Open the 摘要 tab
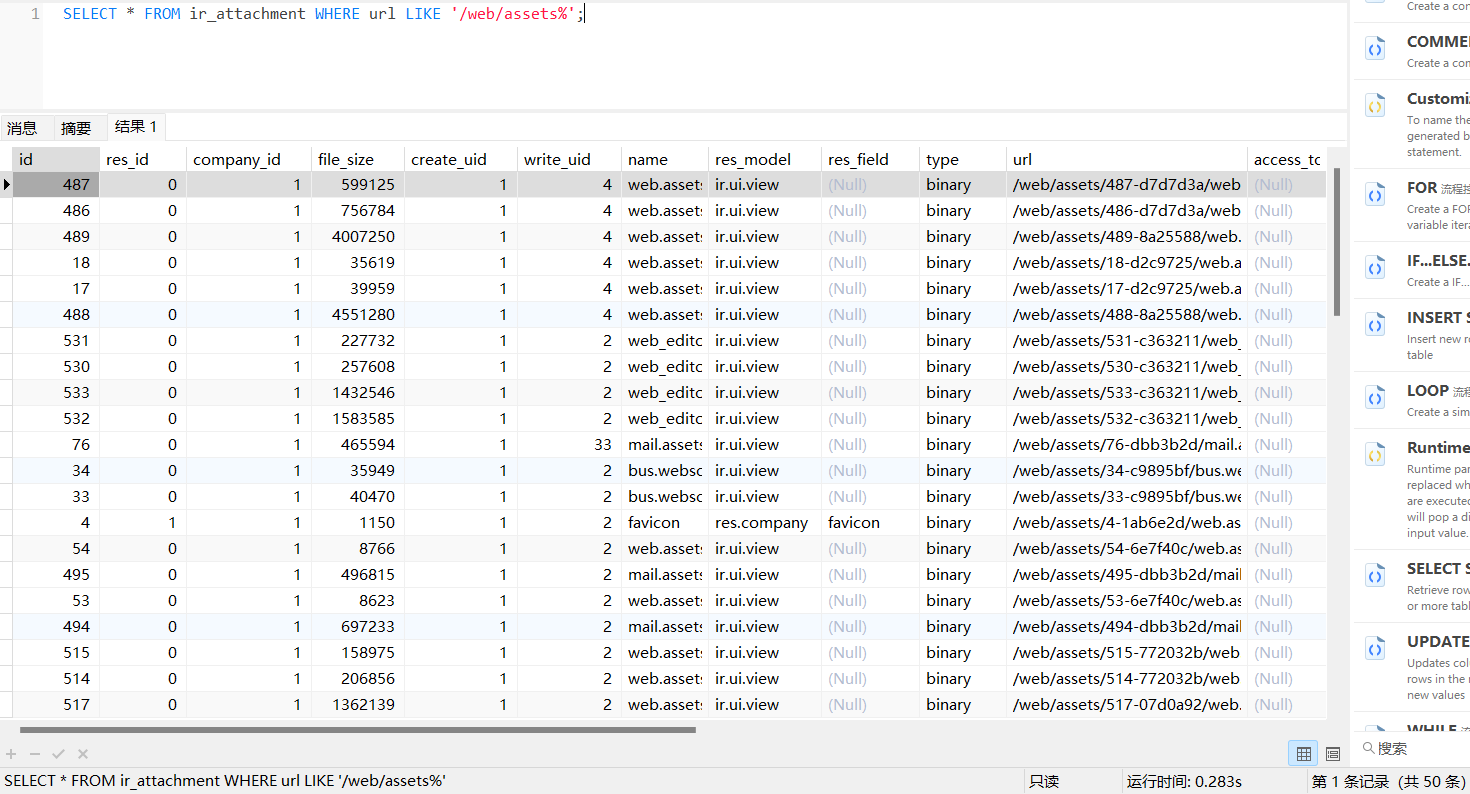 coord(76,128)
